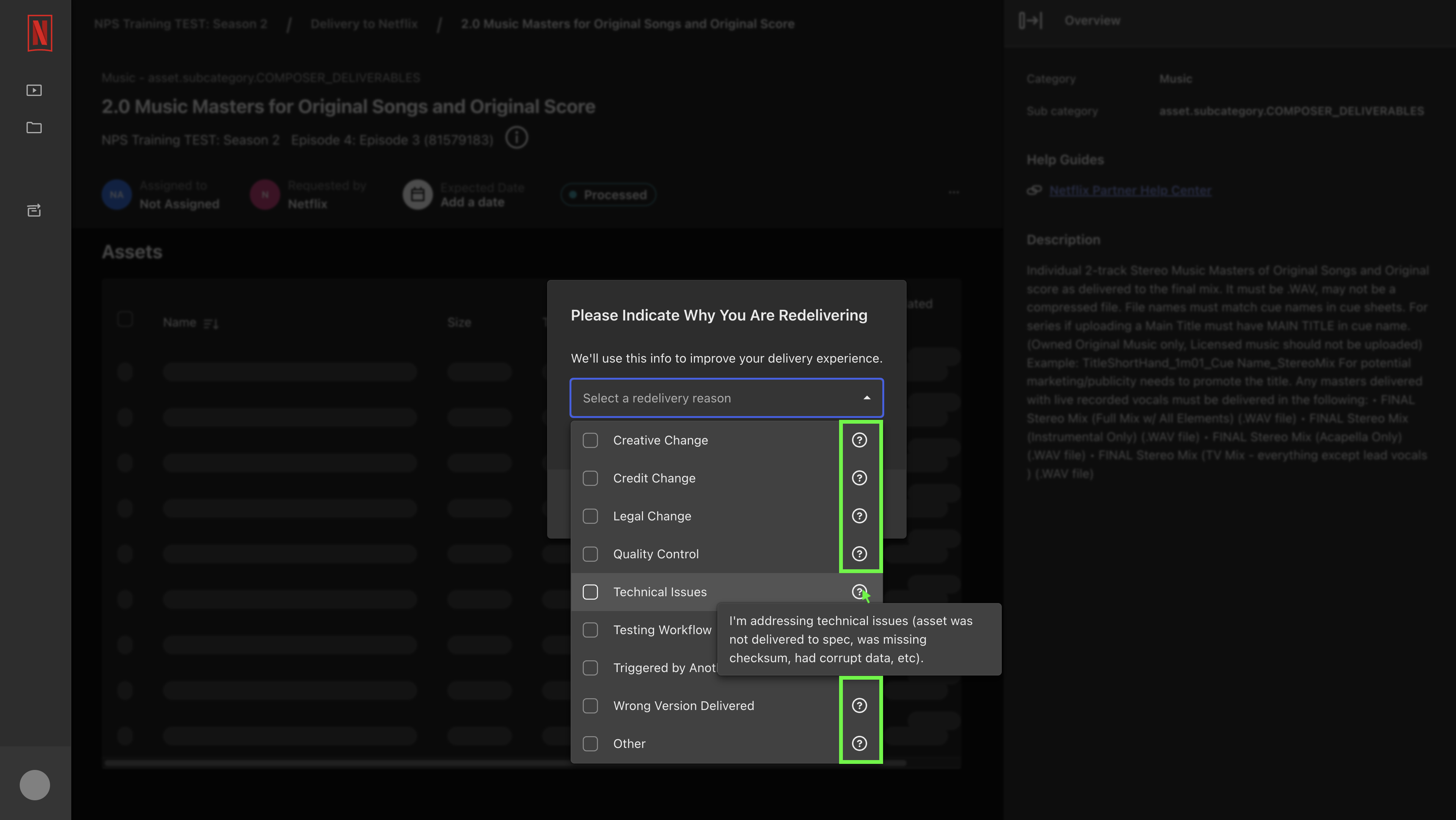Select the Quality Control option label
The image size is (1456, 820).
[x=656, y=554]
